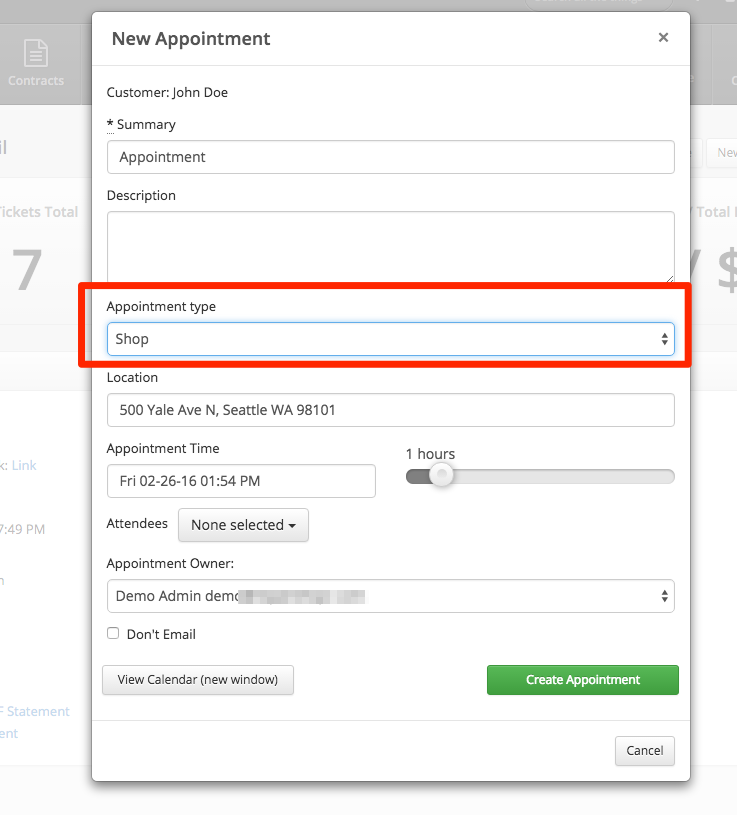Click the Create Appointment button
The height and width of the screenshot is (815, 737).
tap(582, 680)
